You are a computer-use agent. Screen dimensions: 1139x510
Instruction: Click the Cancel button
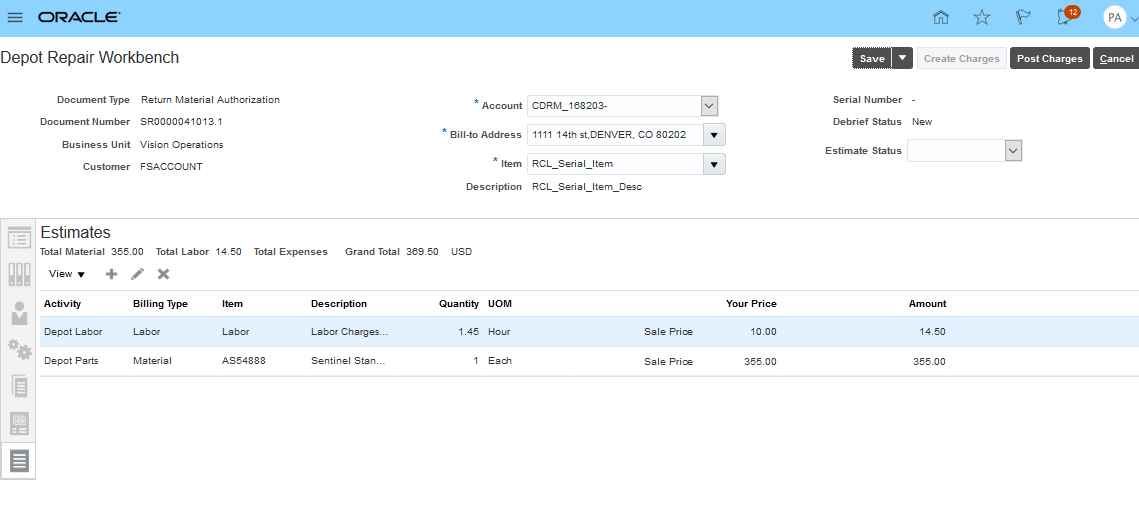(x=1116, y=59)
